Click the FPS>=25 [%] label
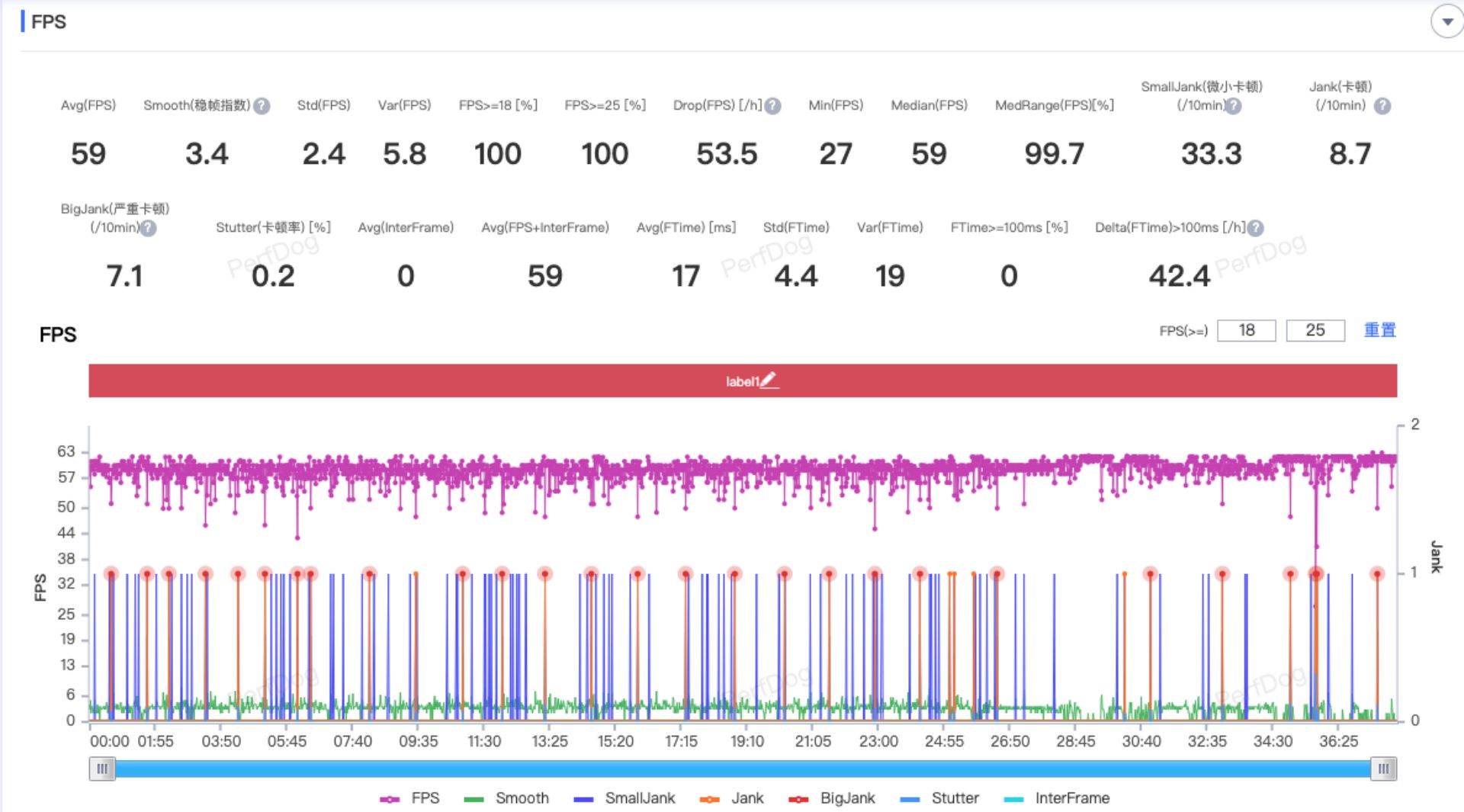The width and height of the screenshot is (1464, 812). tap(605, 105)
